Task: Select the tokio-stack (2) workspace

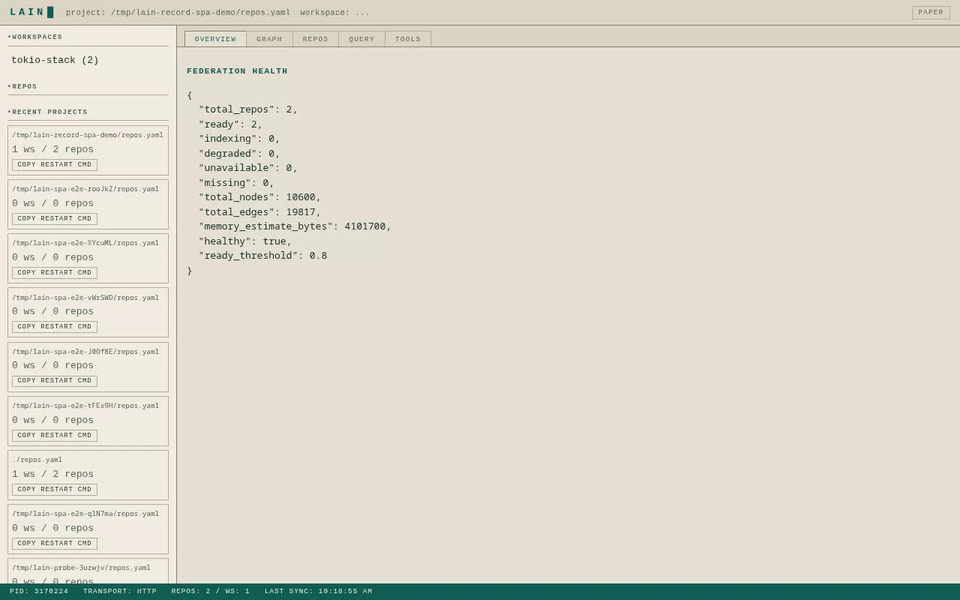Action: pyautogui.click(x=55, y=60)
